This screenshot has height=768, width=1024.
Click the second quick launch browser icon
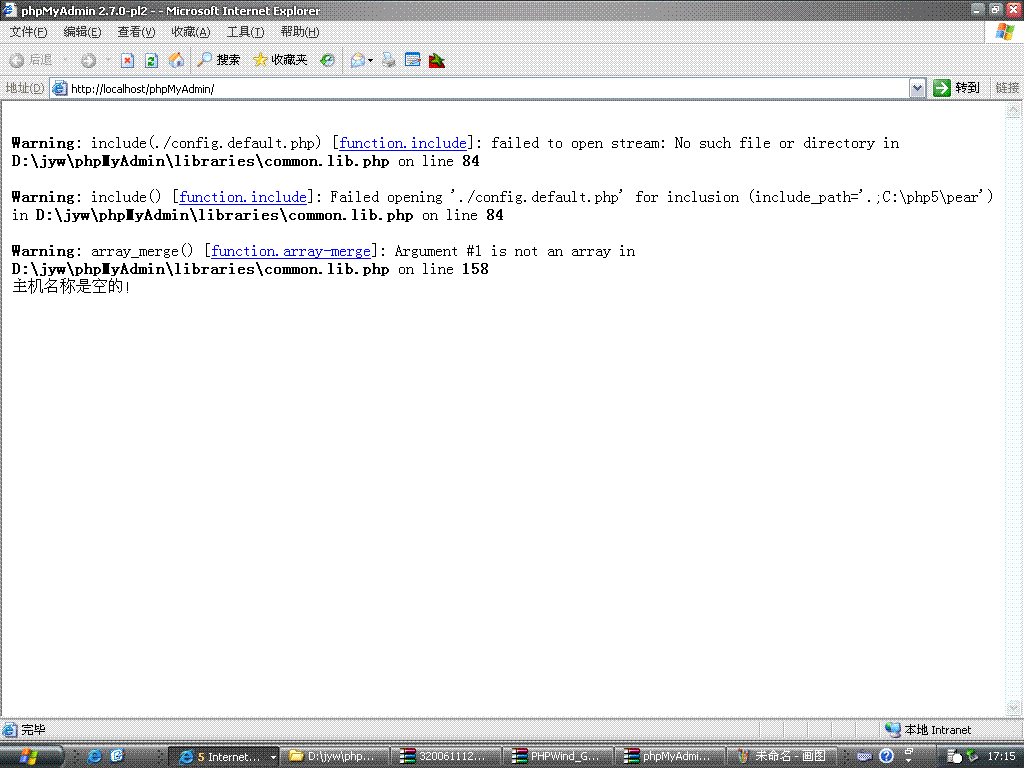pyautogui.click(x=117, y=756)
